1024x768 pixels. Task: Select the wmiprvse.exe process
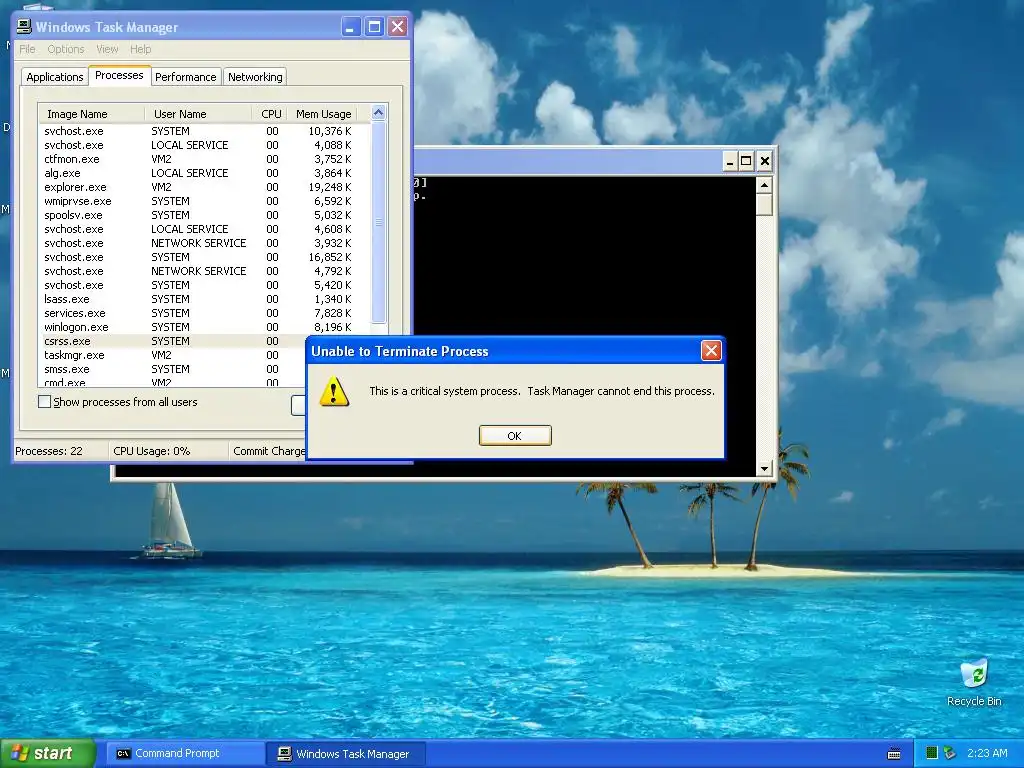coord(204,201)
